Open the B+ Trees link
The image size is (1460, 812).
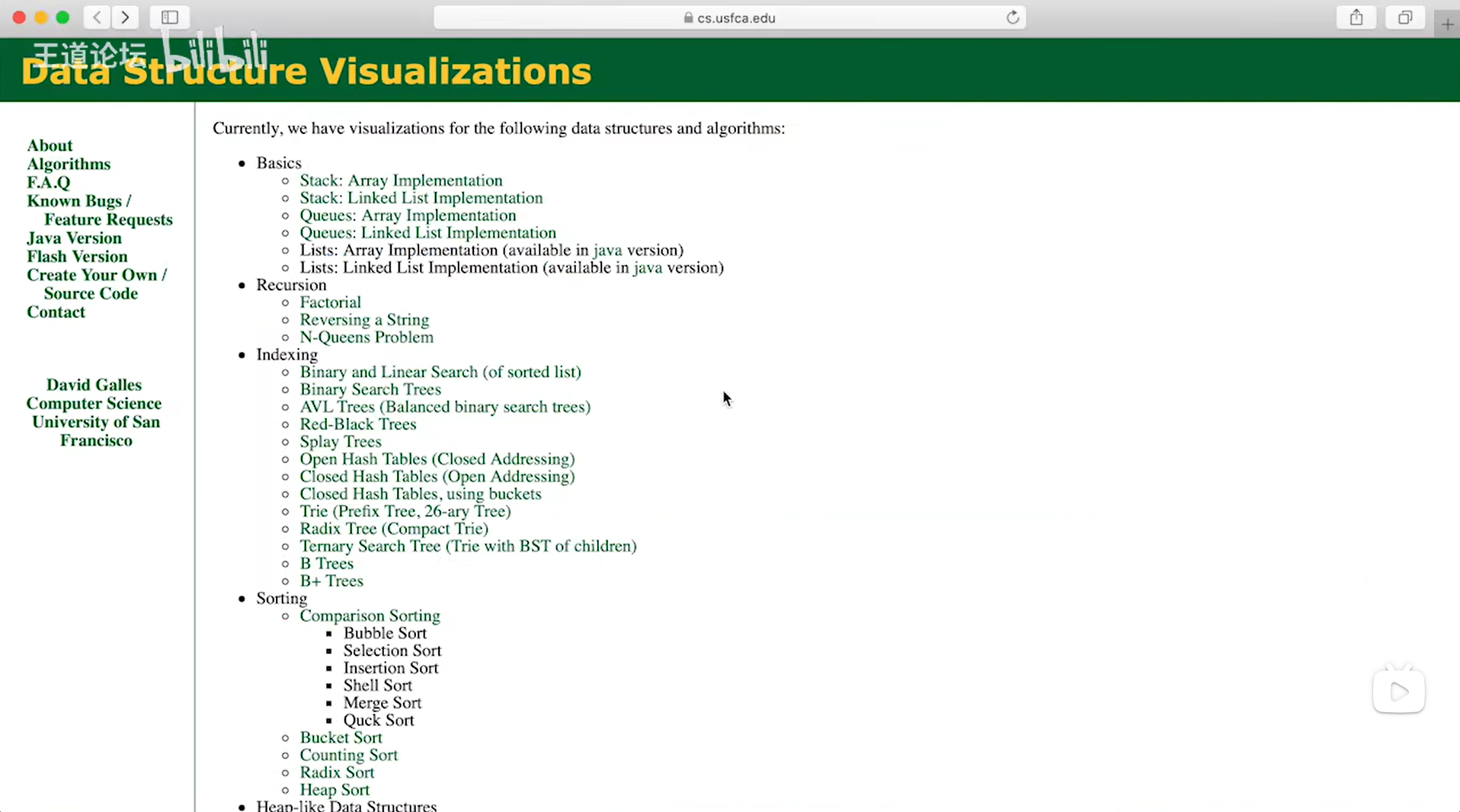(331, 582)
